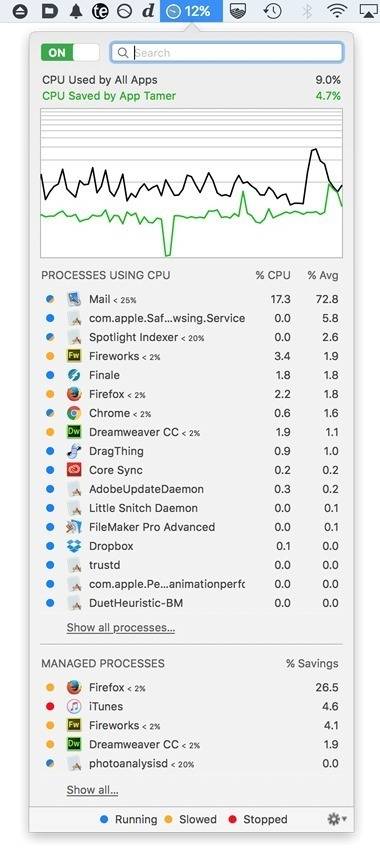The height and width of the screenshot is (857, 380).
Task: Click the Mail app icon in process list
Action: (74, 299)
